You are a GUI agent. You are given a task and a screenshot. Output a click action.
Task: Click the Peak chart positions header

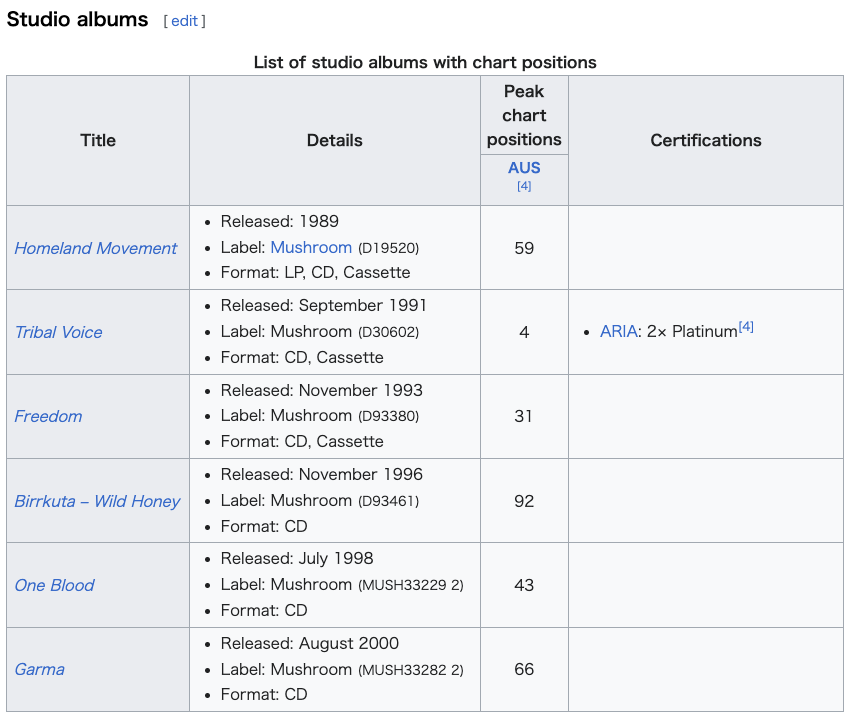524,115
